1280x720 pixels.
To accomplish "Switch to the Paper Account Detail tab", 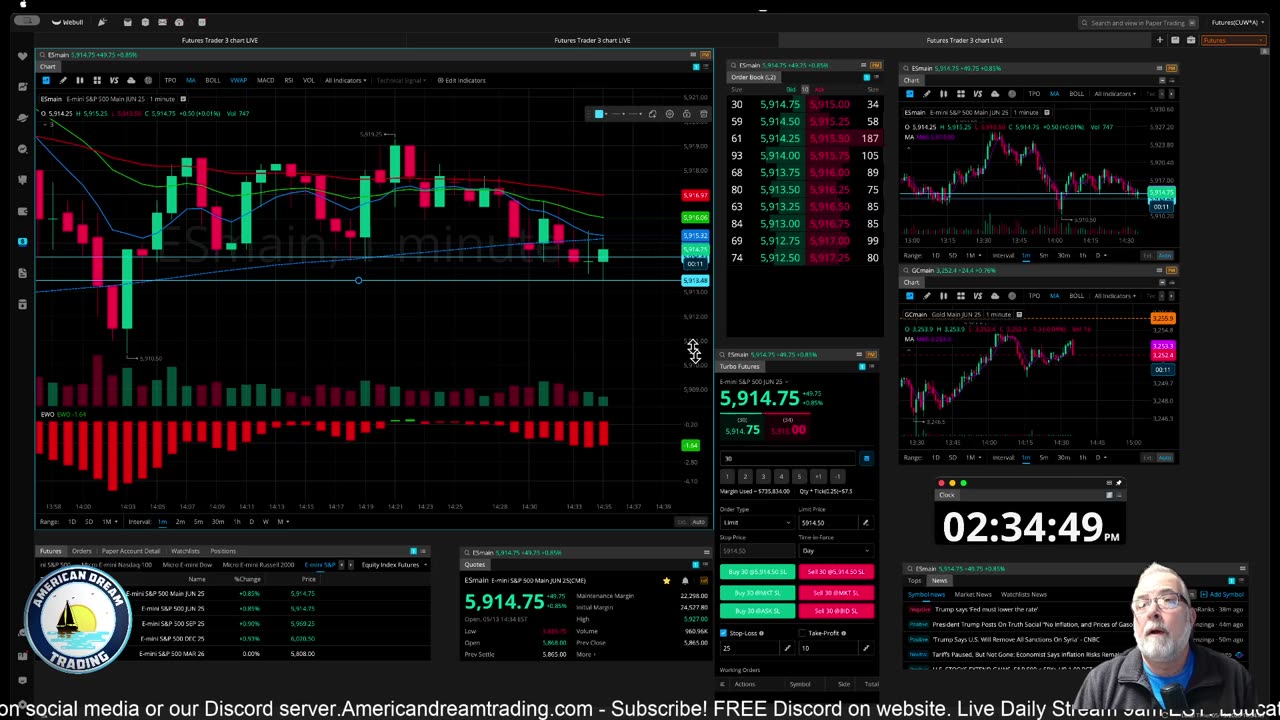I will [131, 551].
